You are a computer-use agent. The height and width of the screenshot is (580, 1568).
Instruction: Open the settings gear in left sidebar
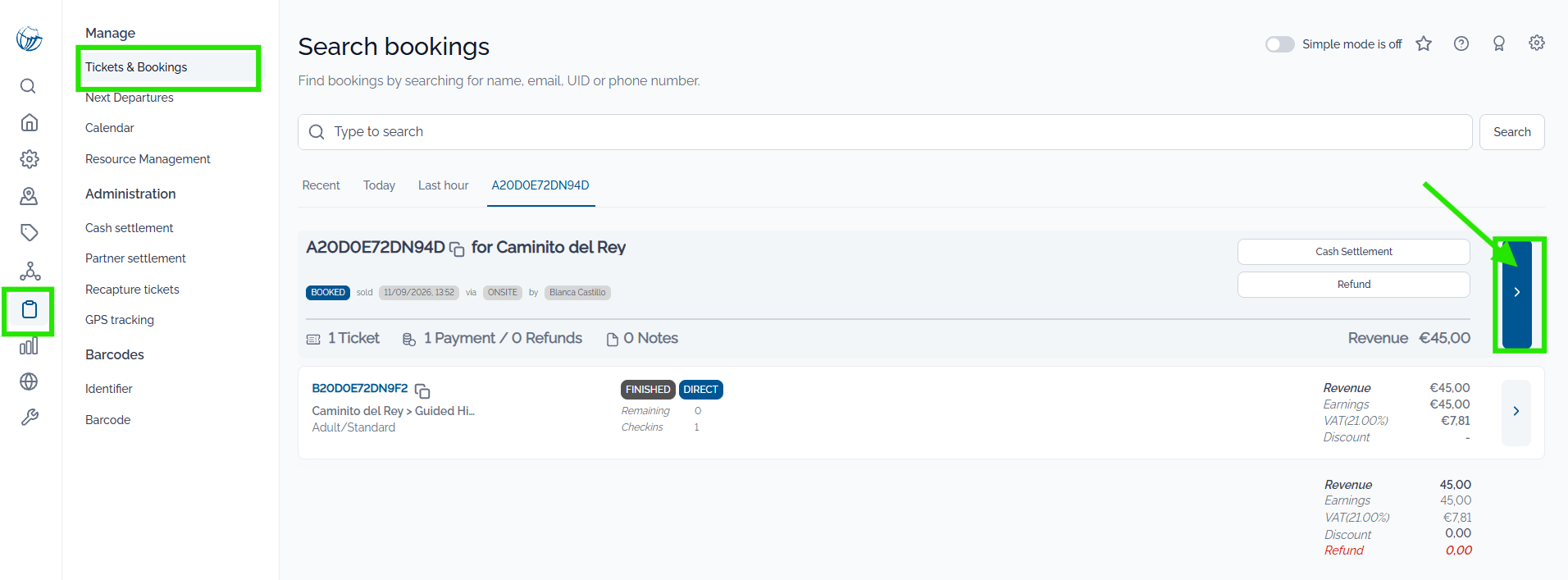click(x=29, y=159)
